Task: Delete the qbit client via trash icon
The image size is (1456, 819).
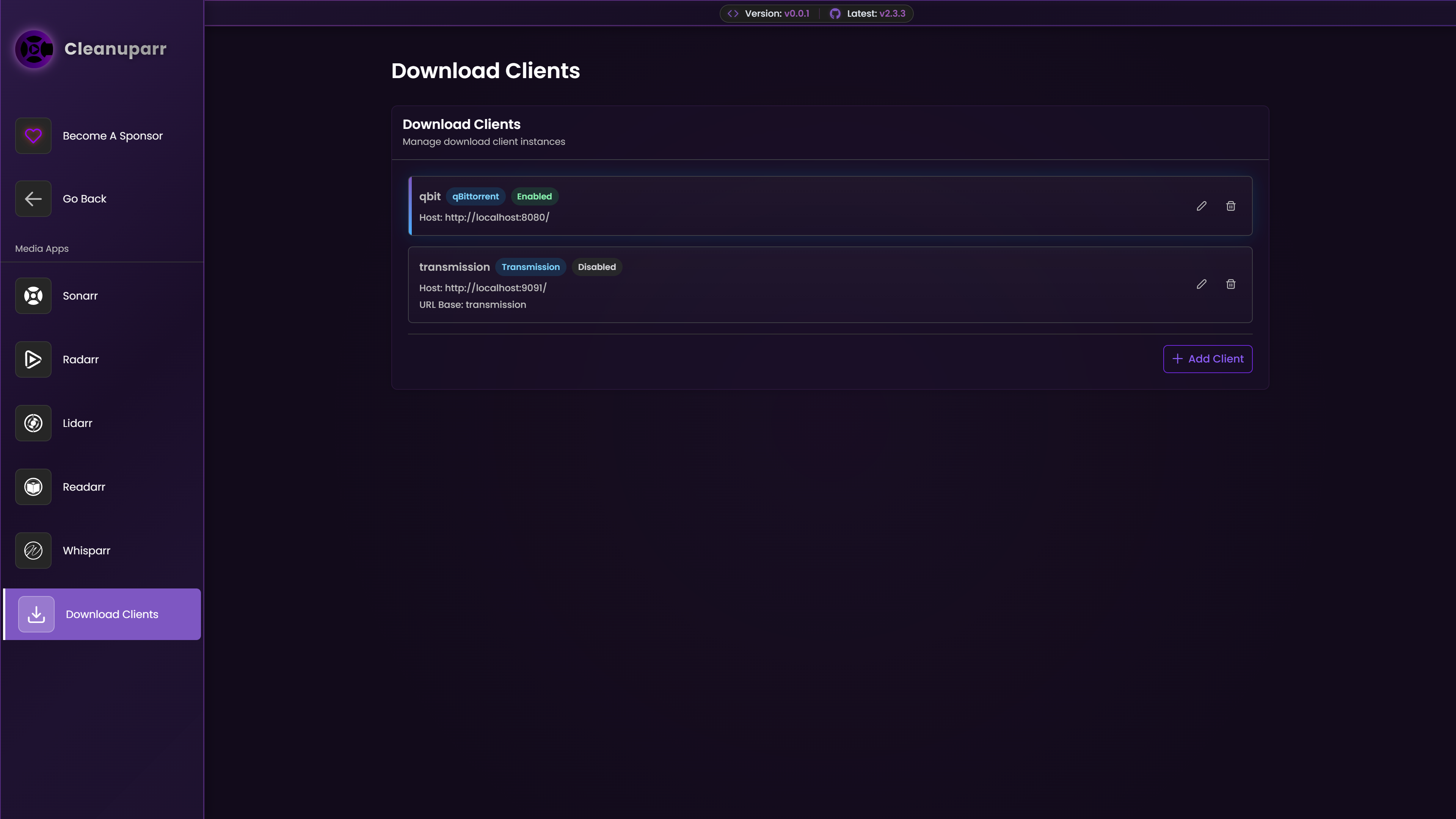Action: [x=1230, y=206]
